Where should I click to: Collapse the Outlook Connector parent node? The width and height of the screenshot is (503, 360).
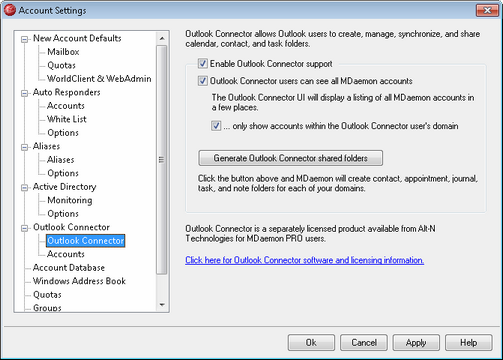click(x=24, y=228)
